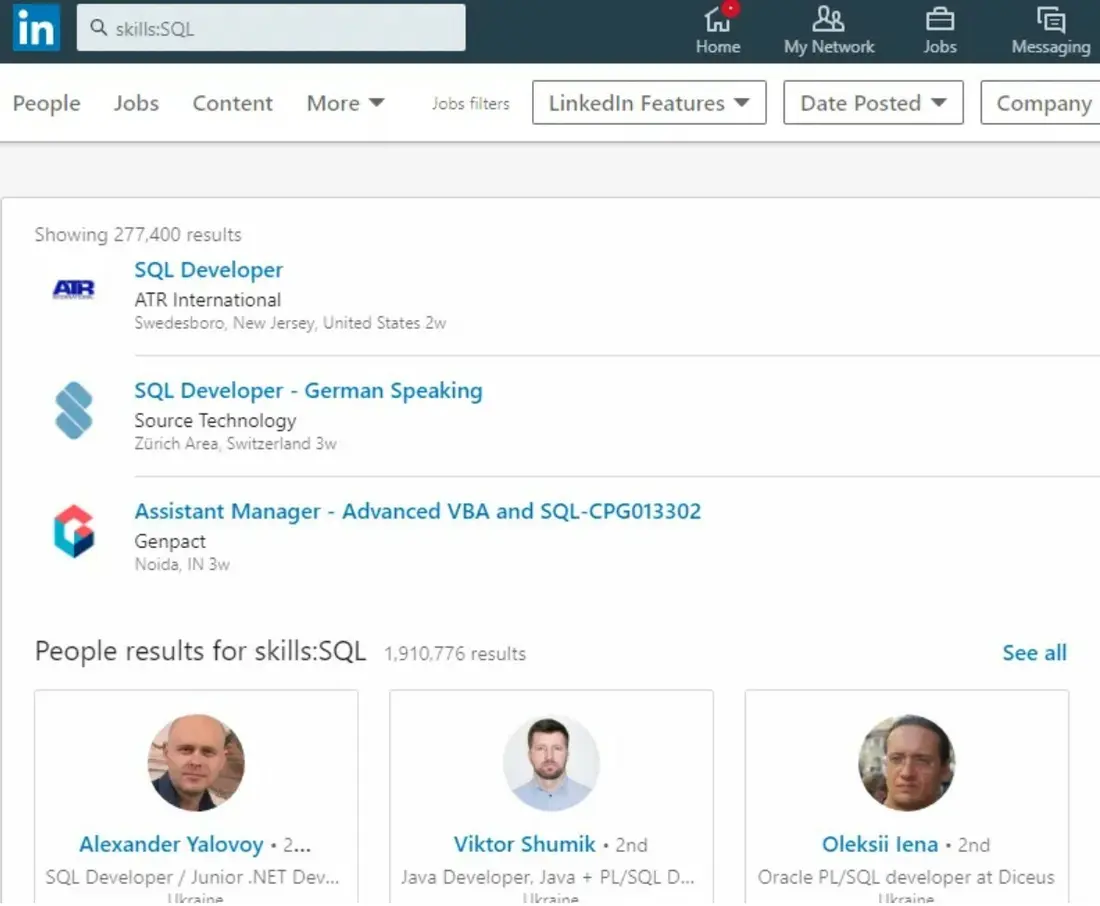Image resolution: width=1100 pixels, height=906 pixels.
Task: Click 'Zürich Area, Switzerland 3w' location text
Action: click(235, 444)
